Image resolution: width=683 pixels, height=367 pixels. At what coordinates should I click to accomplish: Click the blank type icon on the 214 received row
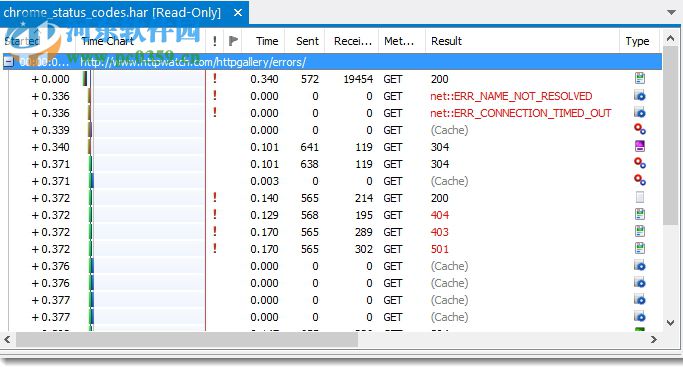point(639,197)
